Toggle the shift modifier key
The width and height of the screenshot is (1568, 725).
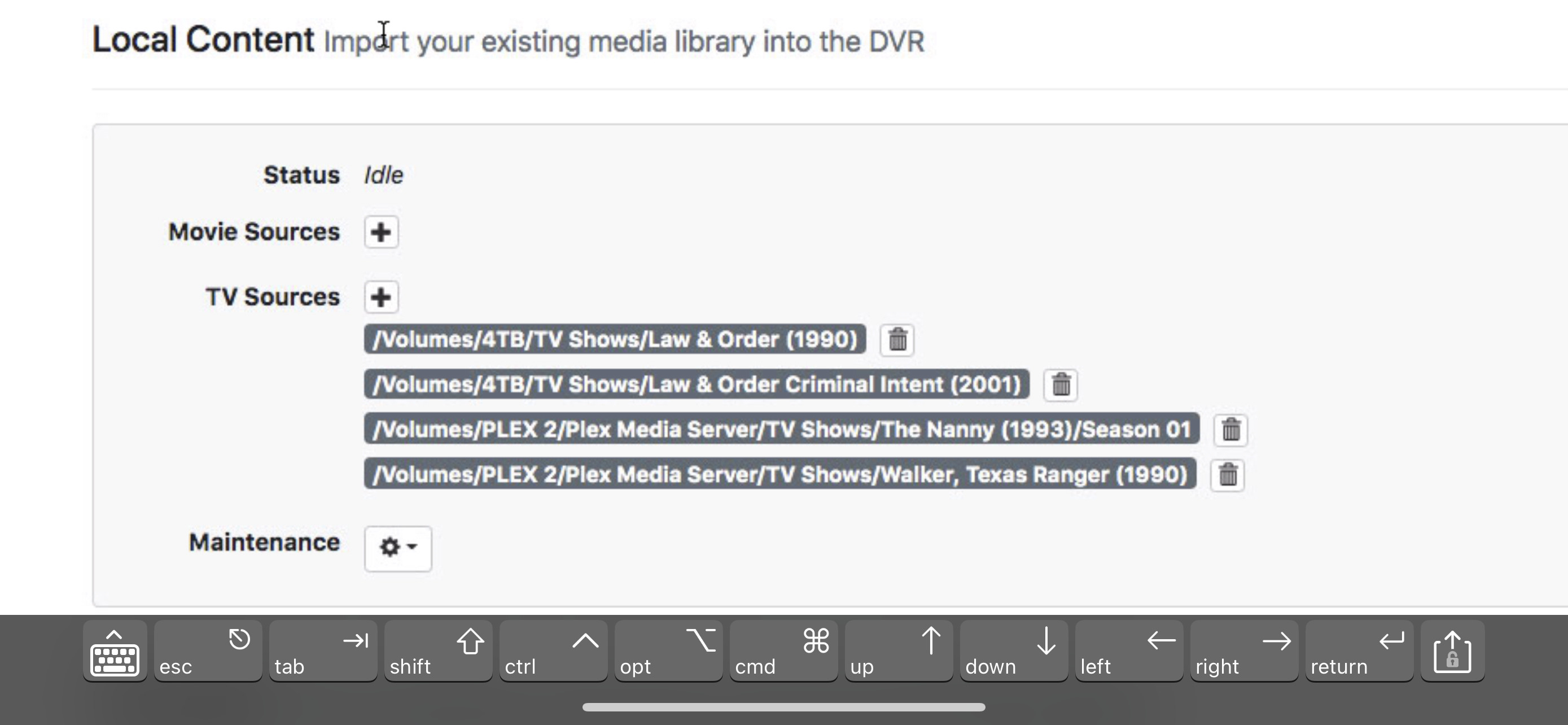[437, 653]
